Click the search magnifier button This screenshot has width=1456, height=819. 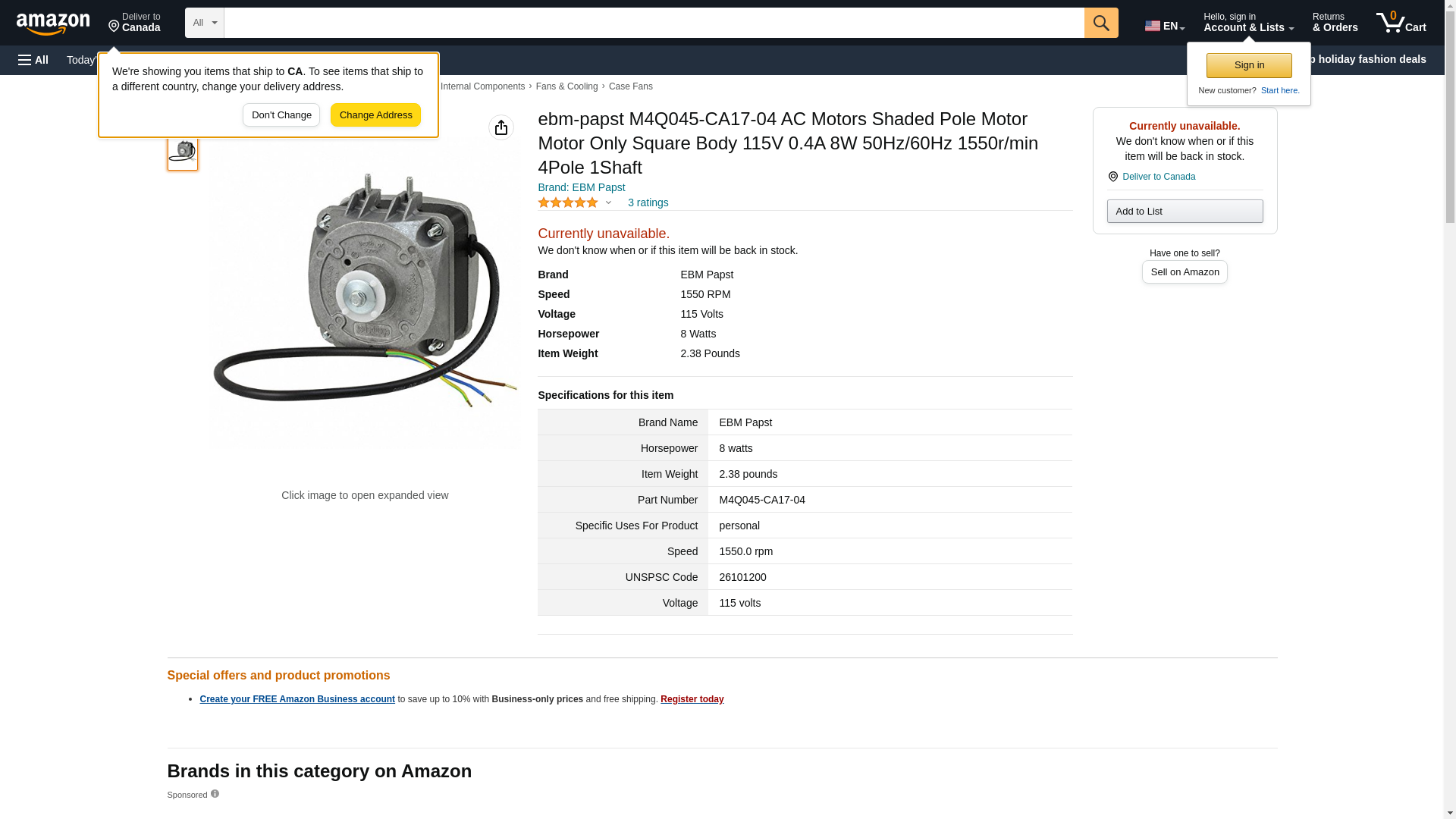(x=1100, y=23)
